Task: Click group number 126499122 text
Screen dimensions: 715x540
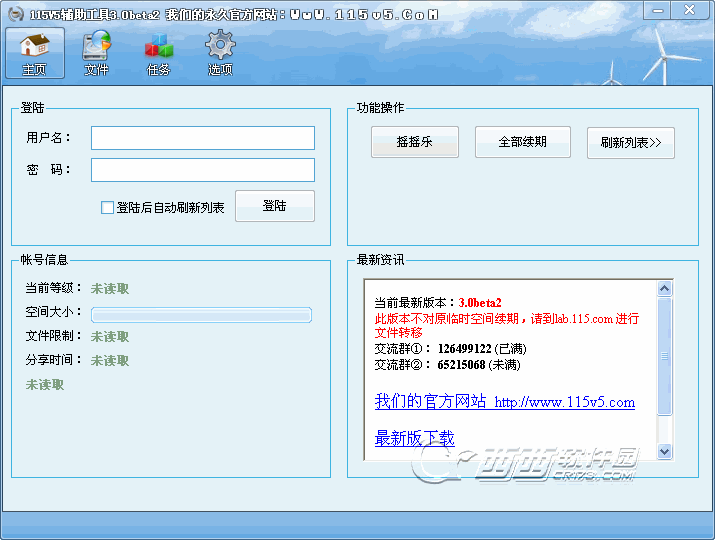Action: [465, 349]
